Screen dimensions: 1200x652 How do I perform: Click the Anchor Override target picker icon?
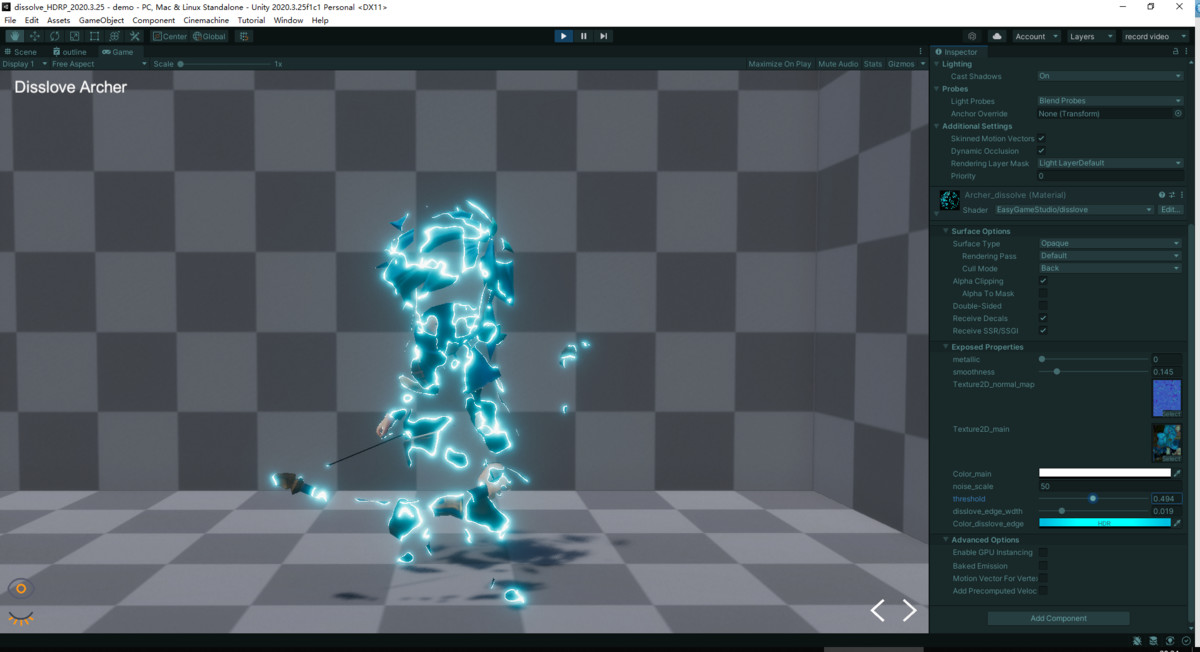(x=1178, y=113)
